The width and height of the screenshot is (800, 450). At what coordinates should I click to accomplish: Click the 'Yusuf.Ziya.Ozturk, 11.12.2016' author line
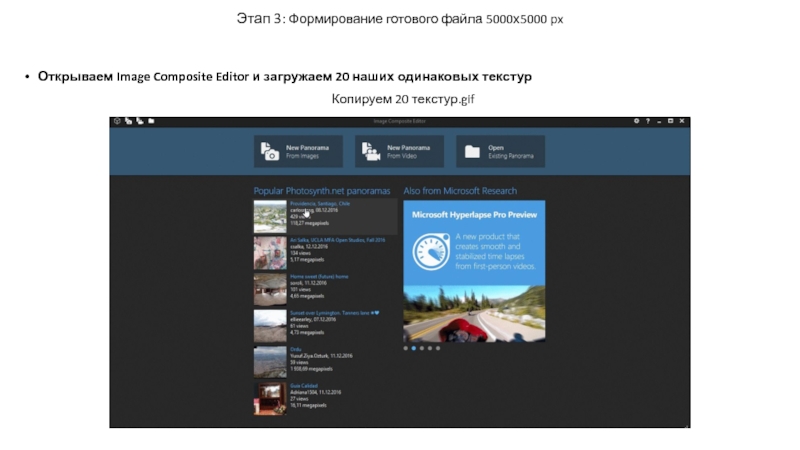(321, 356)
